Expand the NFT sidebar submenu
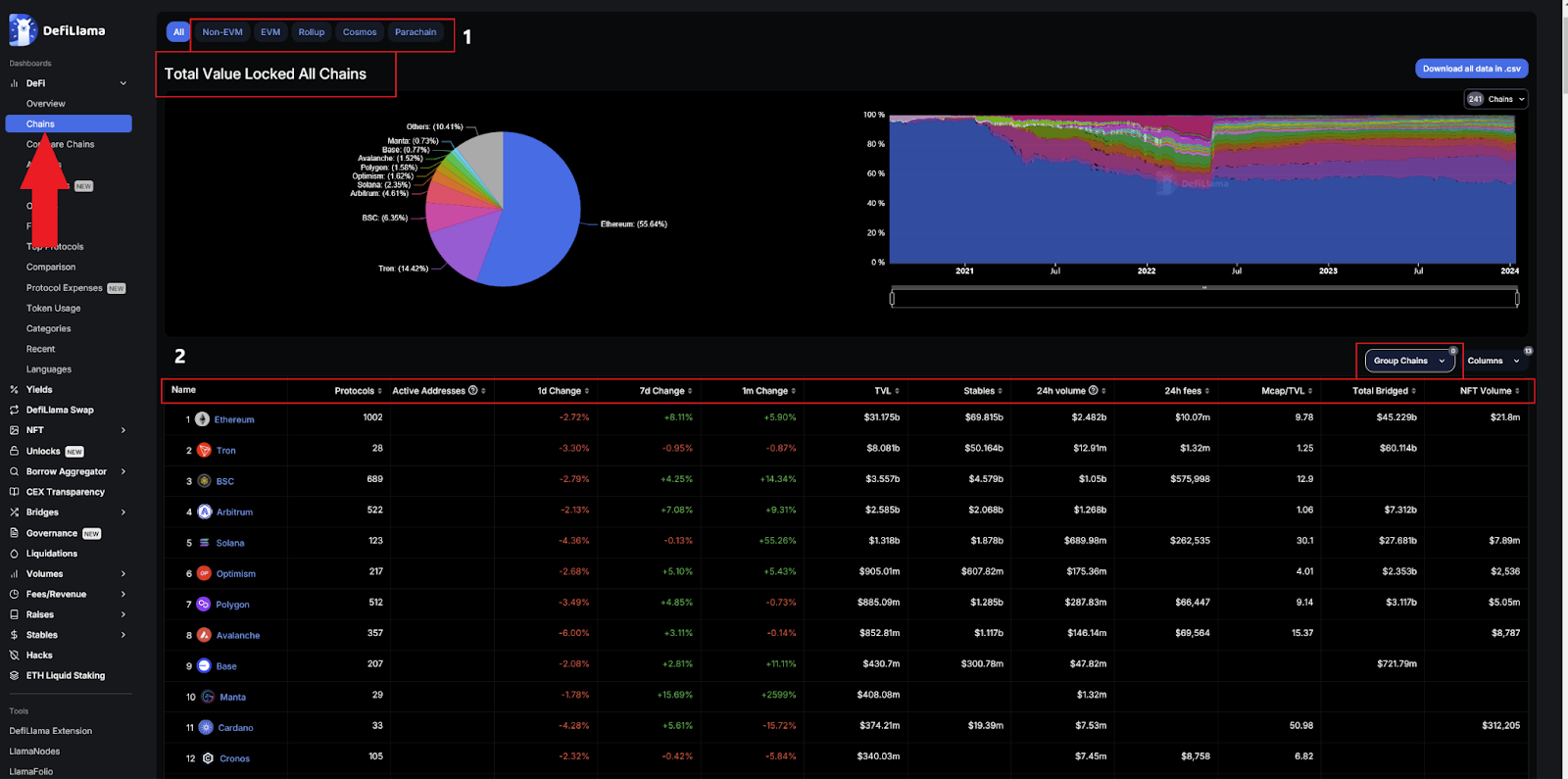 coord(123,430)
